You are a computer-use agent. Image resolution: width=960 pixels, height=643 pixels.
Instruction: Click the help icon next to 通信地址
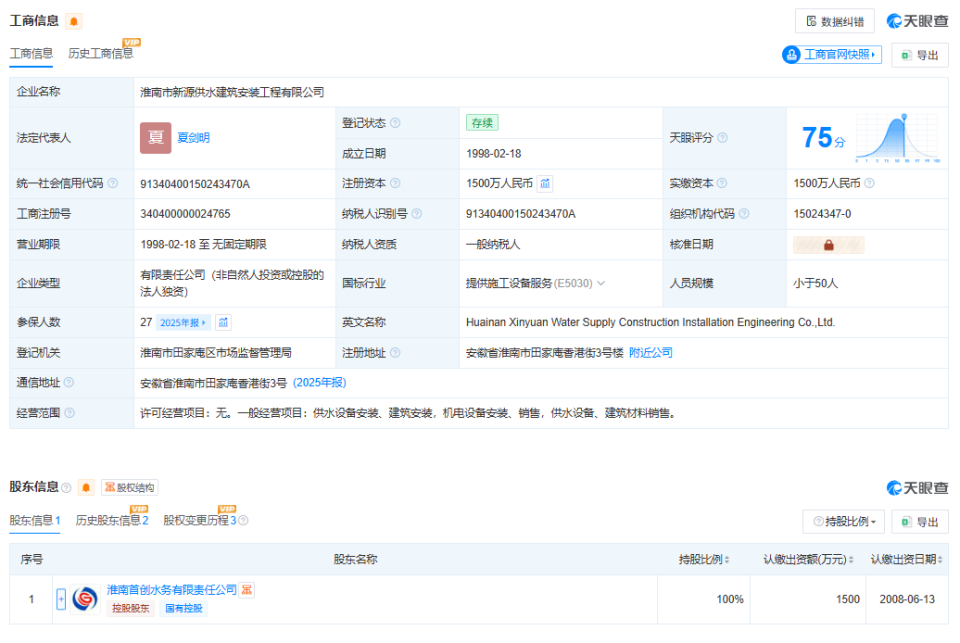[69, 382]
